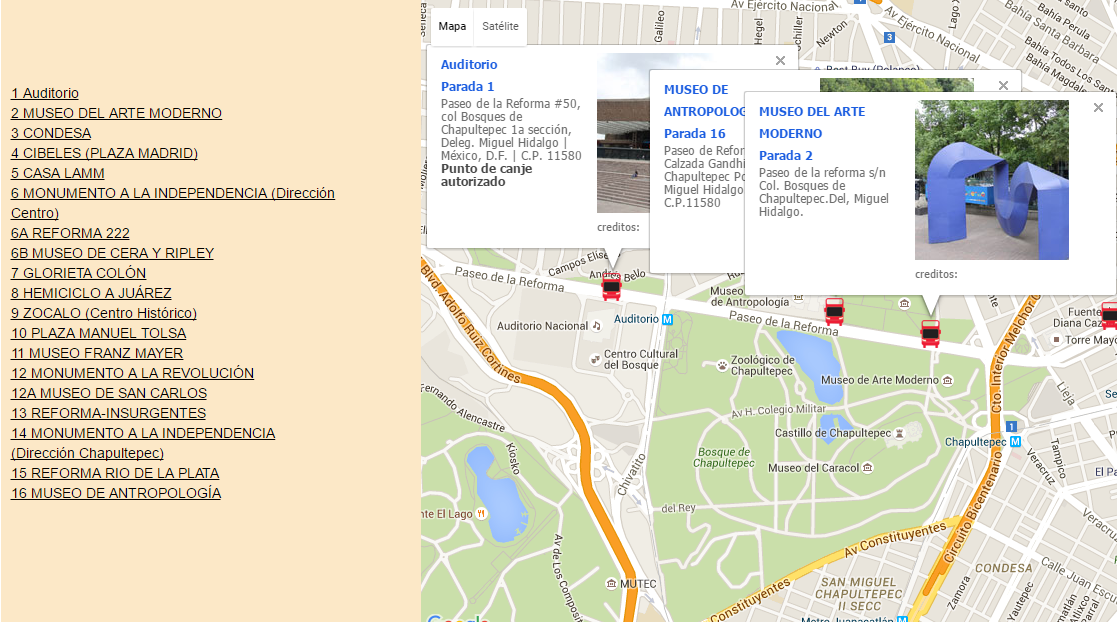Click the Auditorio metro station icon
The width and height of the screenshot is (1117, 622).
coord(667,320)
